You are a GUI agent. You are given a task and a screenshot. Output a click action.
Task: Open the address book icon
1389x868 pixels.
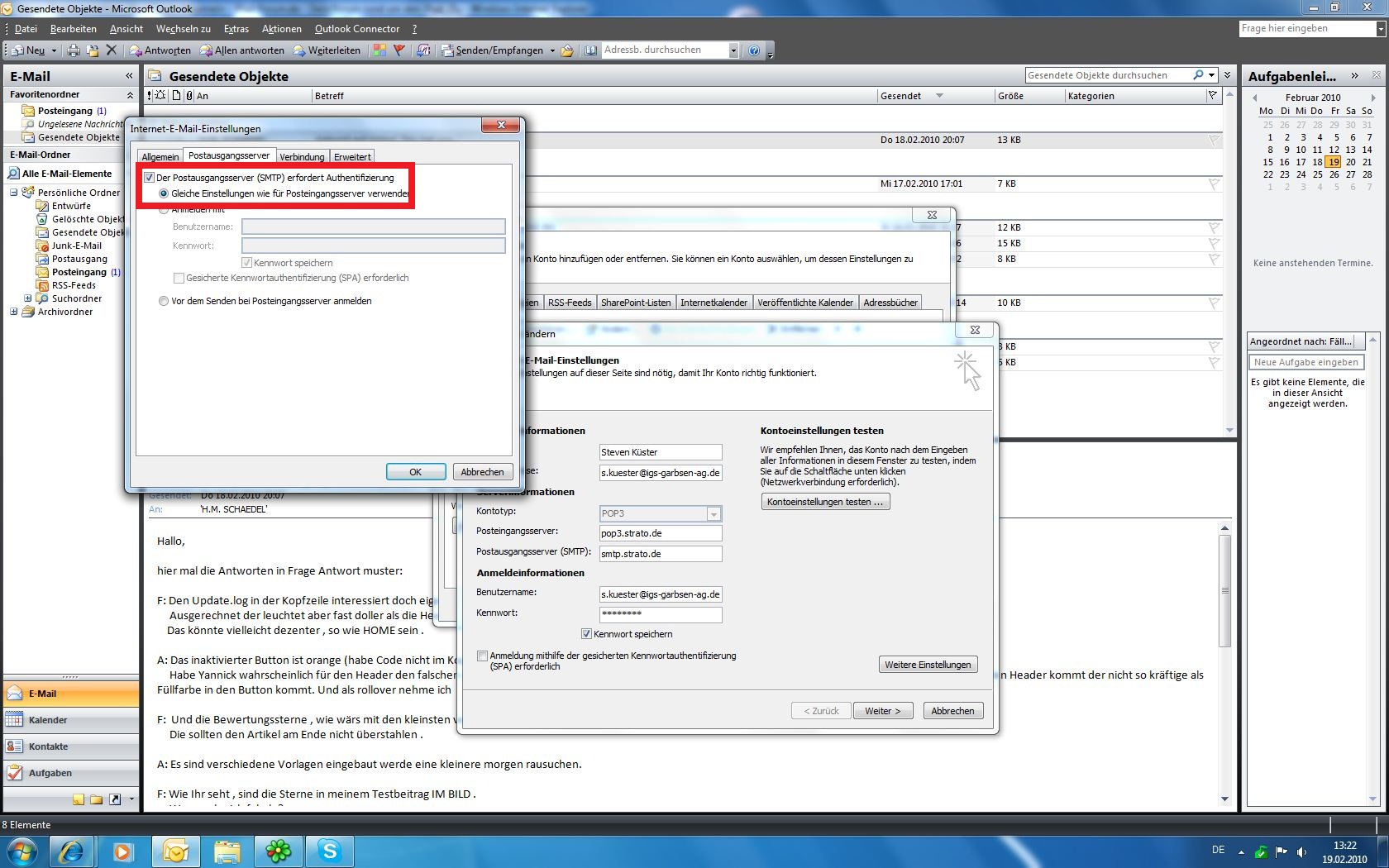(590, 50)
